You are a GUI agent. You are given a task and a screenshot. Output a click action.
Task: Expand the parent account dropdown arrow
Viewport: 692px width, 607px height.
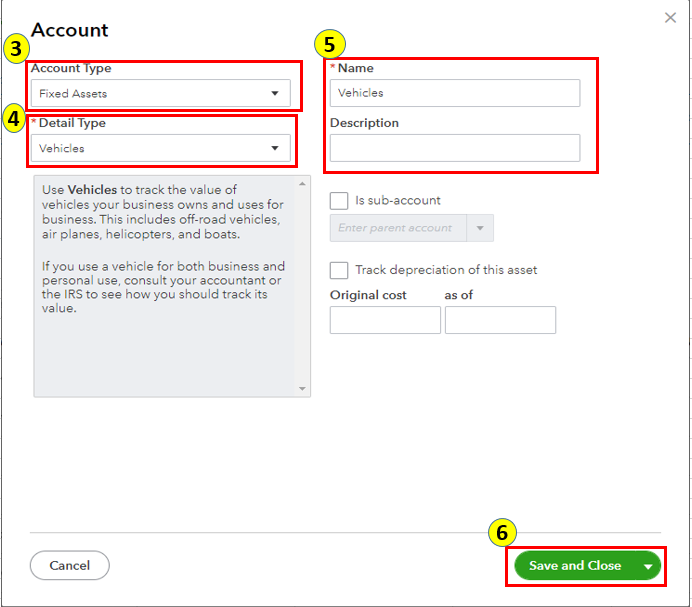pos(480,228)
